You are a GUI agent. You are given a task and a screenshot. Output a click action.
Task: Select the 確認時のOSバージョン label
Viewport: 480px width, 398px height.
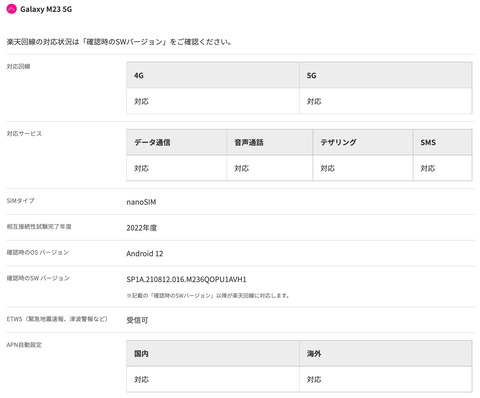38,252
